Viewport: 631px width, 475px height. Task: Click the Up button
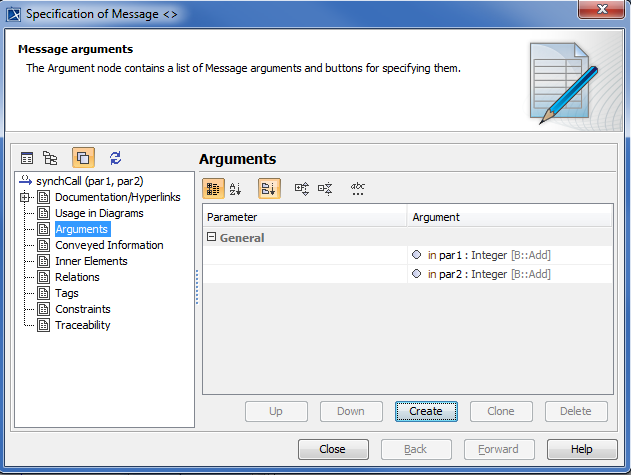[x=276, y=411]
